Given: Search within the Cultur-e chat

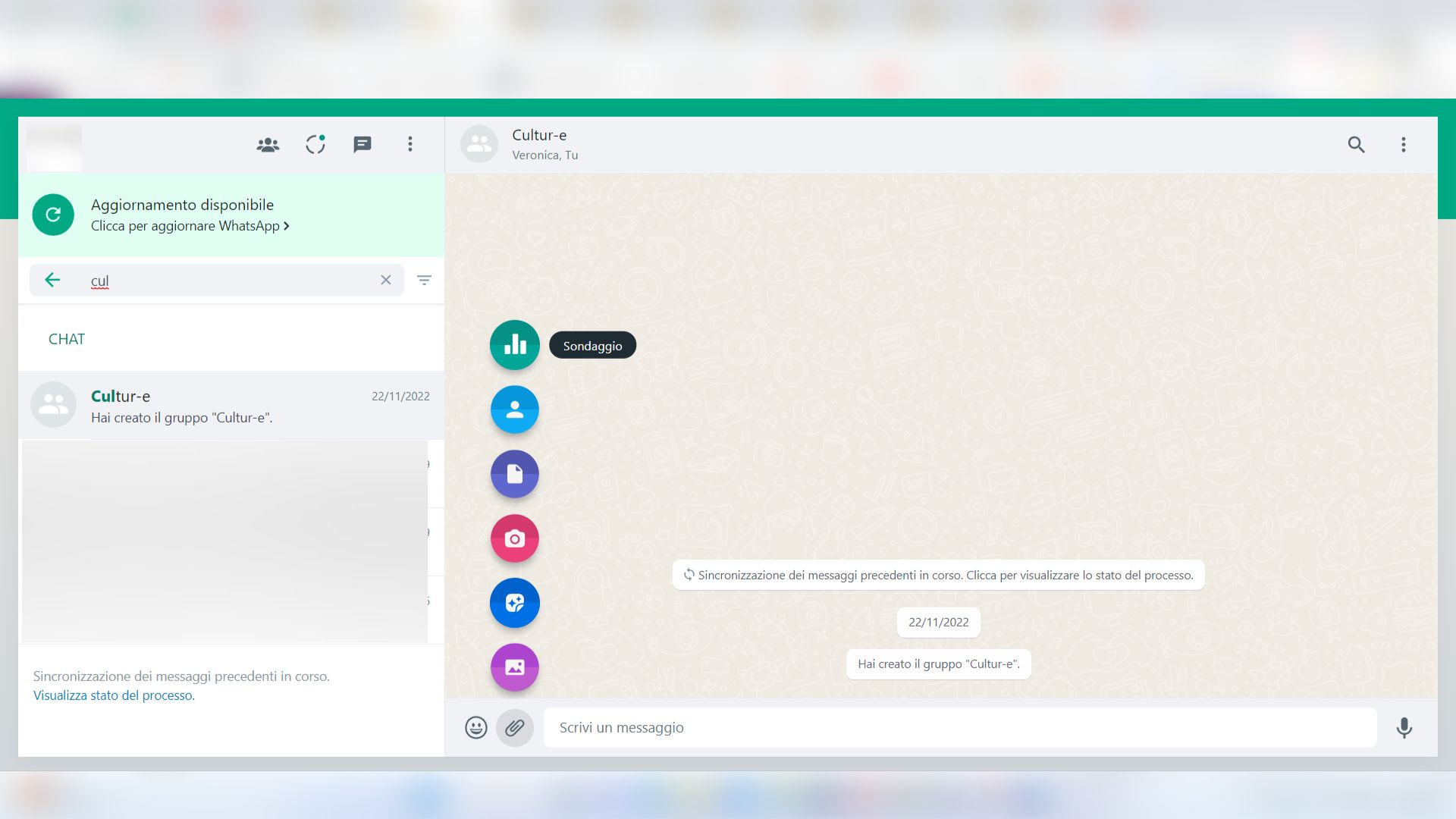Looking at the screenshot, I should [1357, 144].
